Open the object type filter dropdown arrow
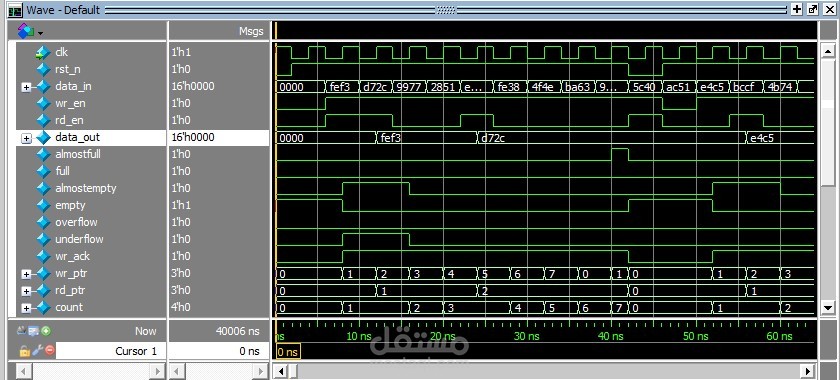This screenshot has width=840, height=380. 40,33
